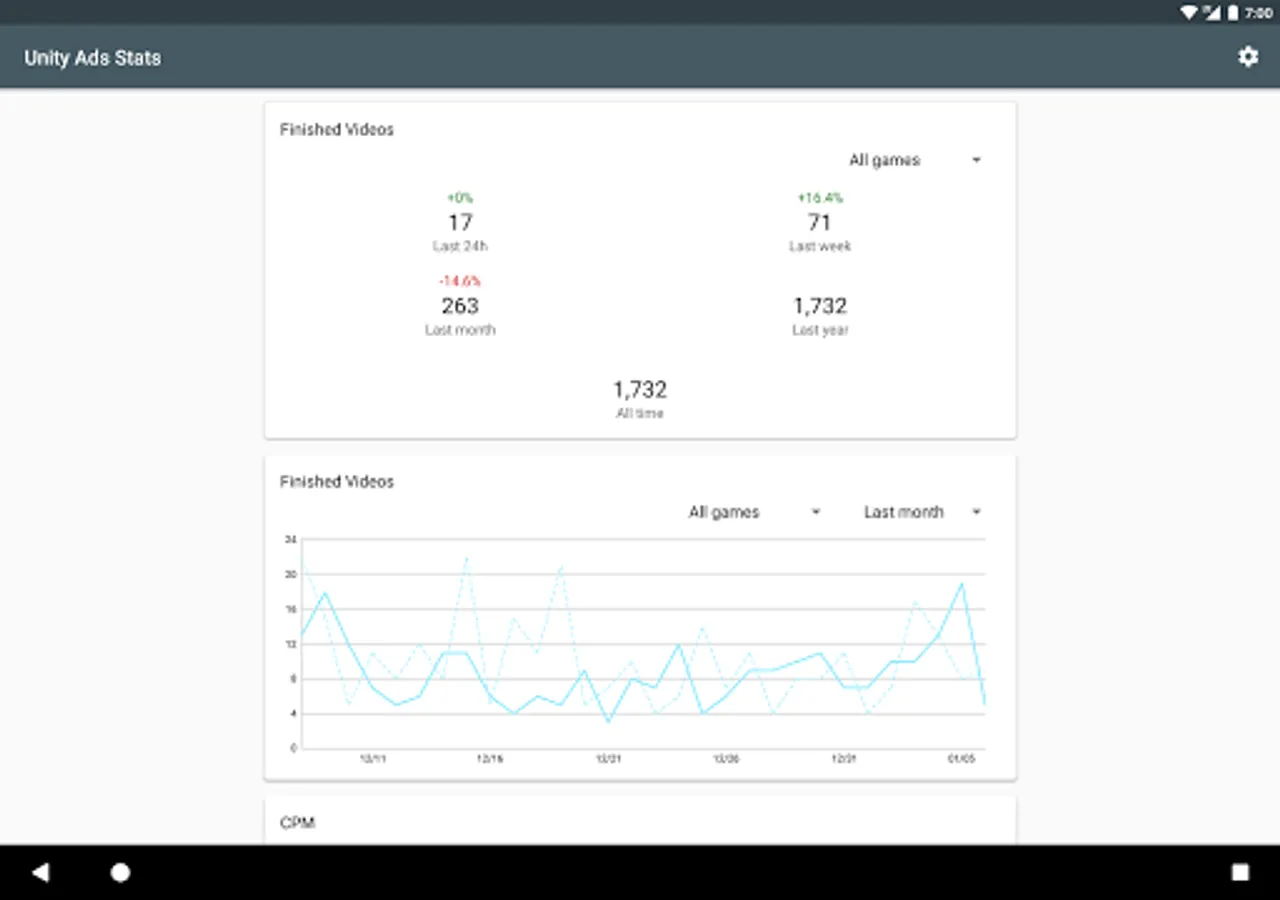The image size is (1280, 900).
Task: Click the 12/21 date label on chart axis
Action: tap(608, 759)
